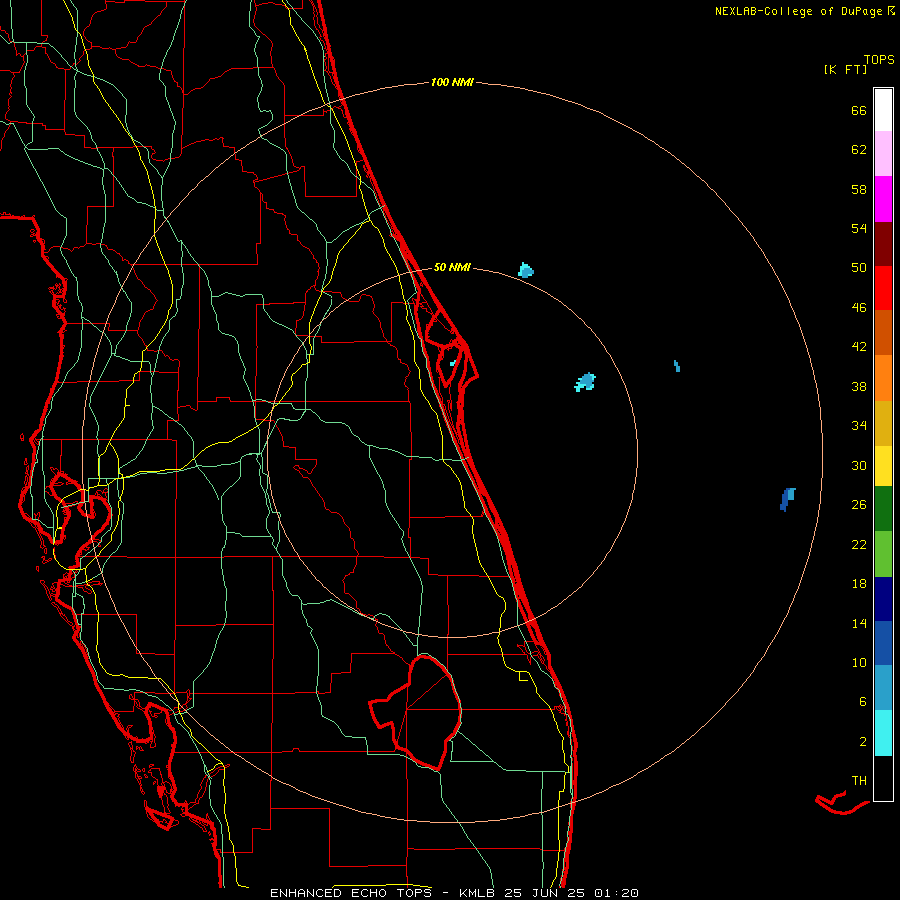Click the 01:20 timestamp
Screen dimensions: 900x900
(x=616, y=893)
